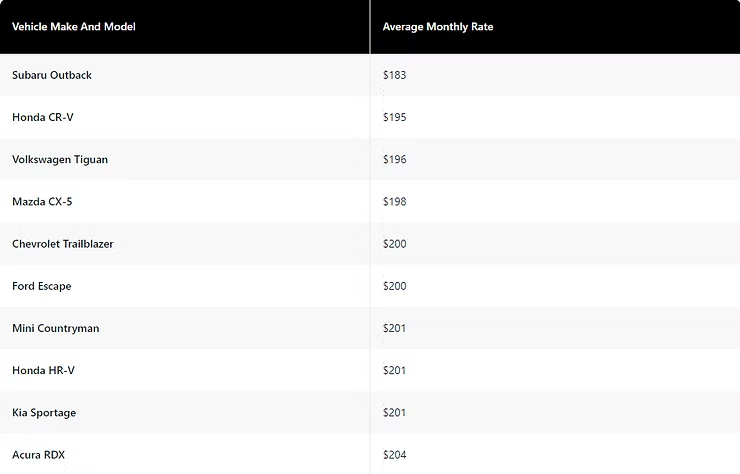Click the Ford Escape $200 rate

[x=394, y=286]
